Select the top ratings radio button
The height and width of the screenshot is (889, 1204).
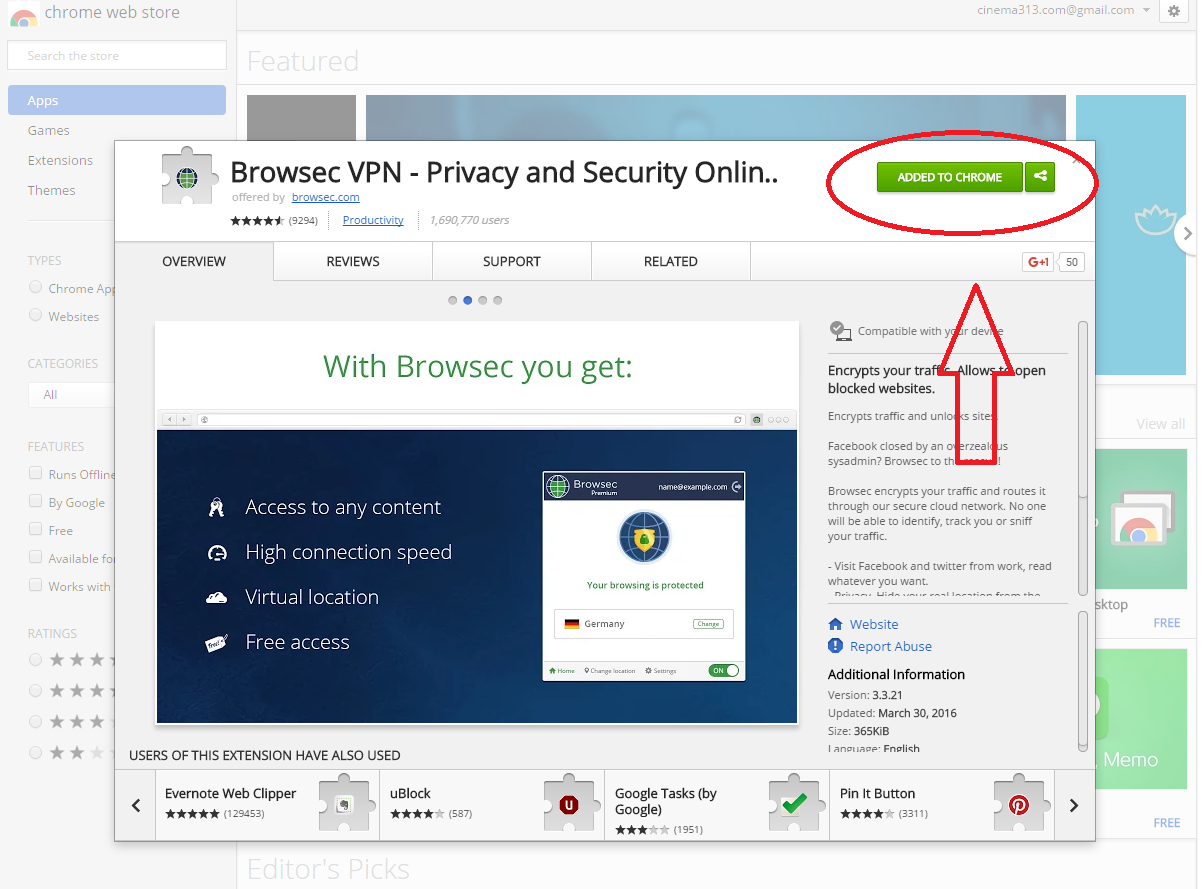[36, 660]
